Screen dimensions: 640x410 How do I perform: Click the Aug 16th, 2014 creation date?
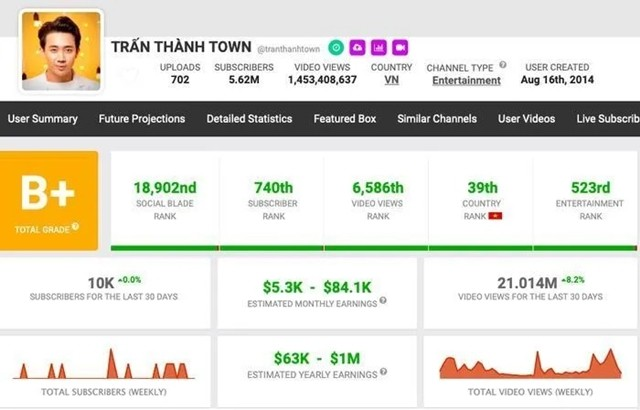557,80
